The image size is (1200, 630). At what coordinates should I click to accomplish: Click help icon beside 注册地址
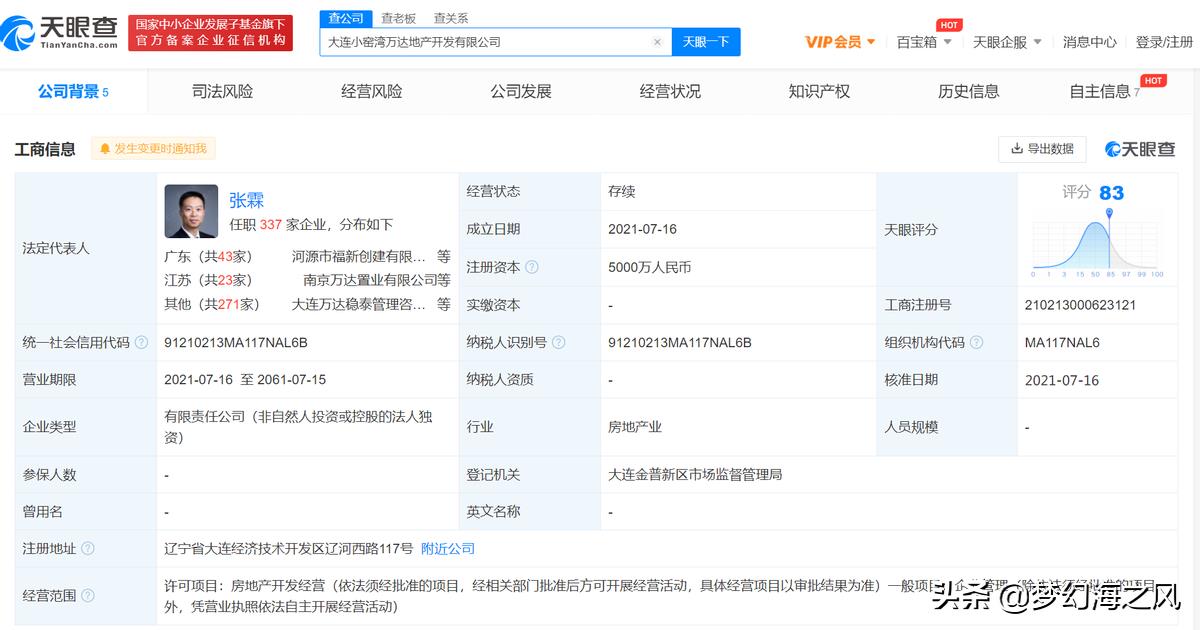click(88, 549)
